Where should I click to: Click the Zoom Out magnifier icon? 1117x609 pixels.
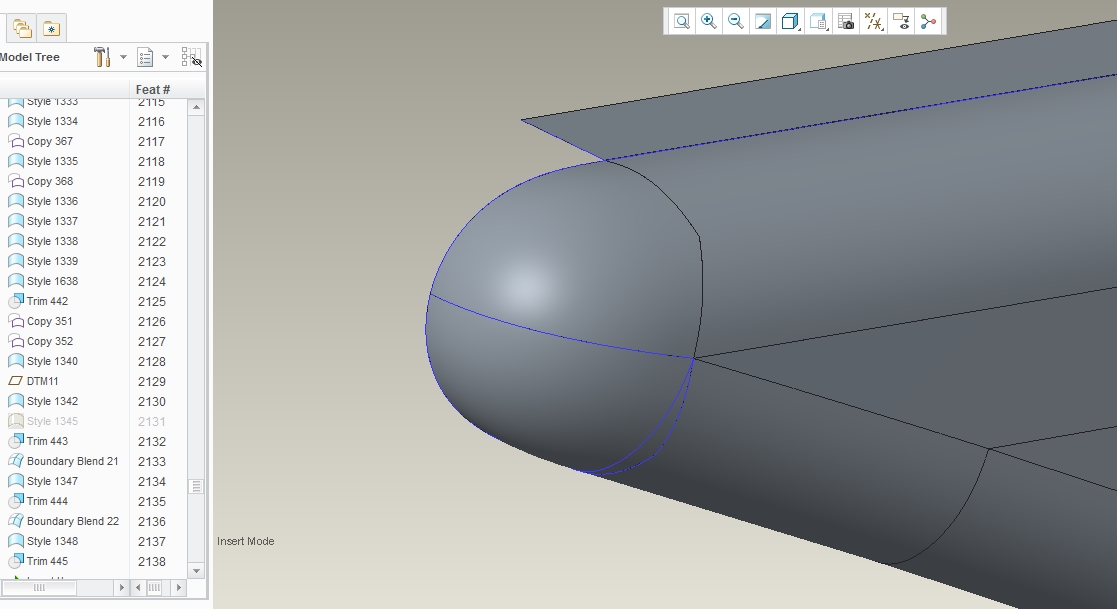736,21
